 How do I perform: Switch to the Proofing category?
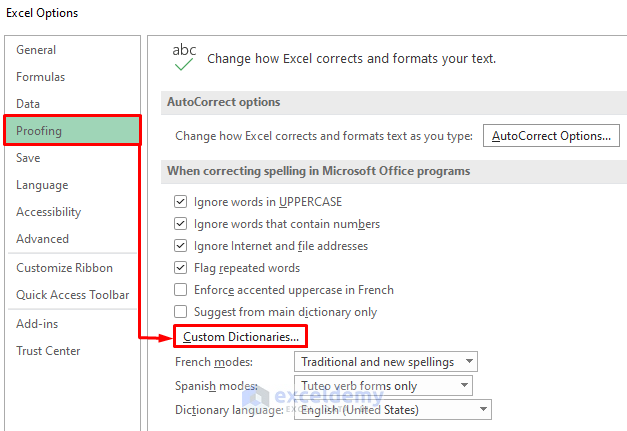coord(39,131)
